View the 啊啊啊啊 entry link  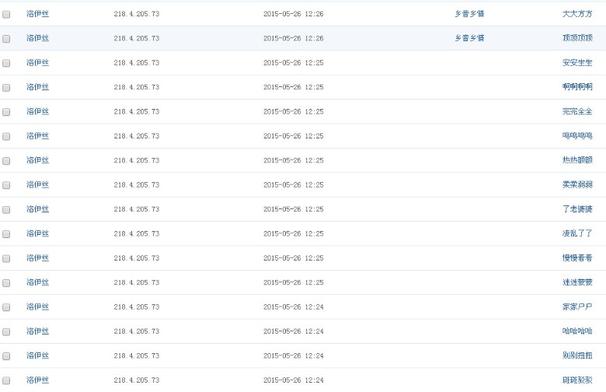click(577, 87)
